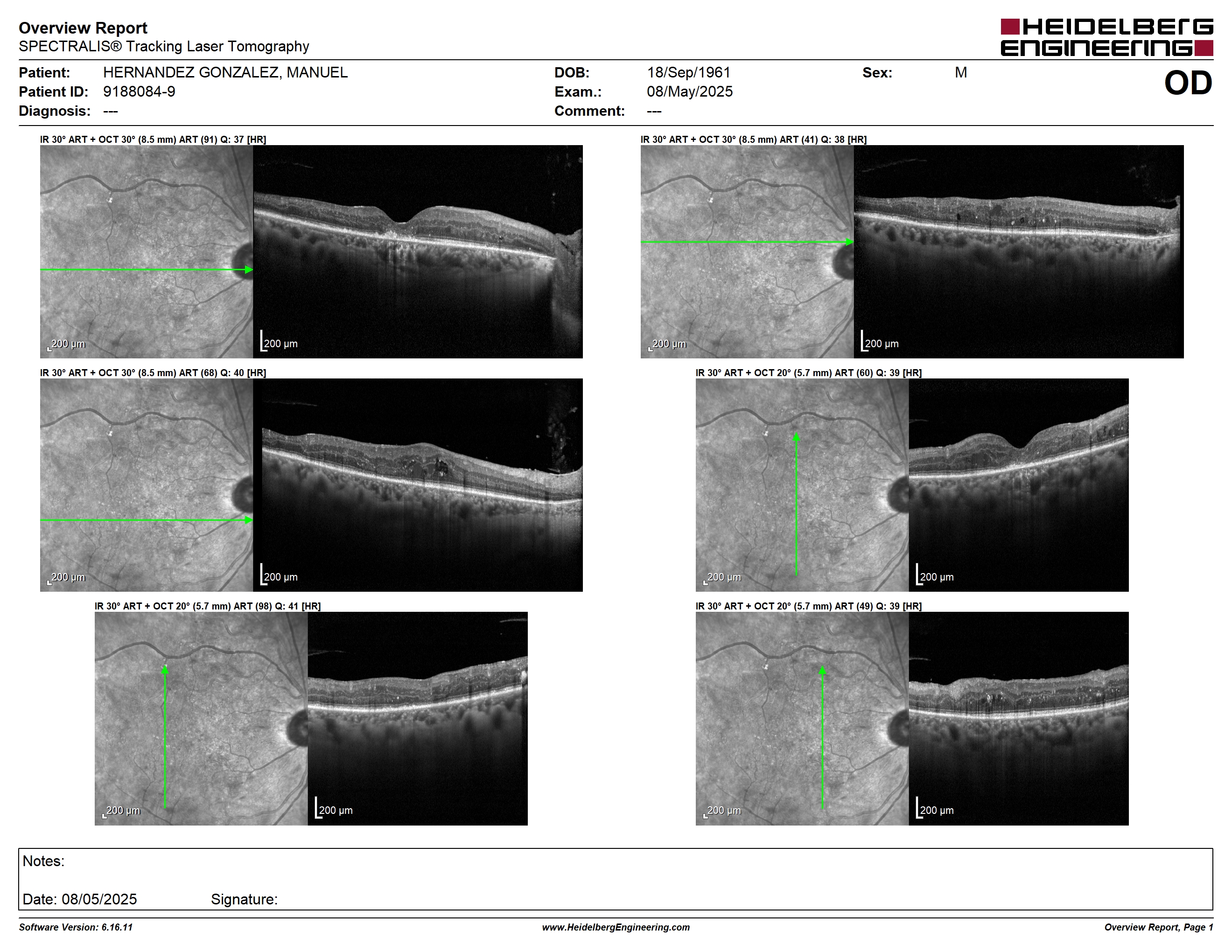1232x952 pixels.
Task: Click the Overview Report title
Action: [83, 28]
